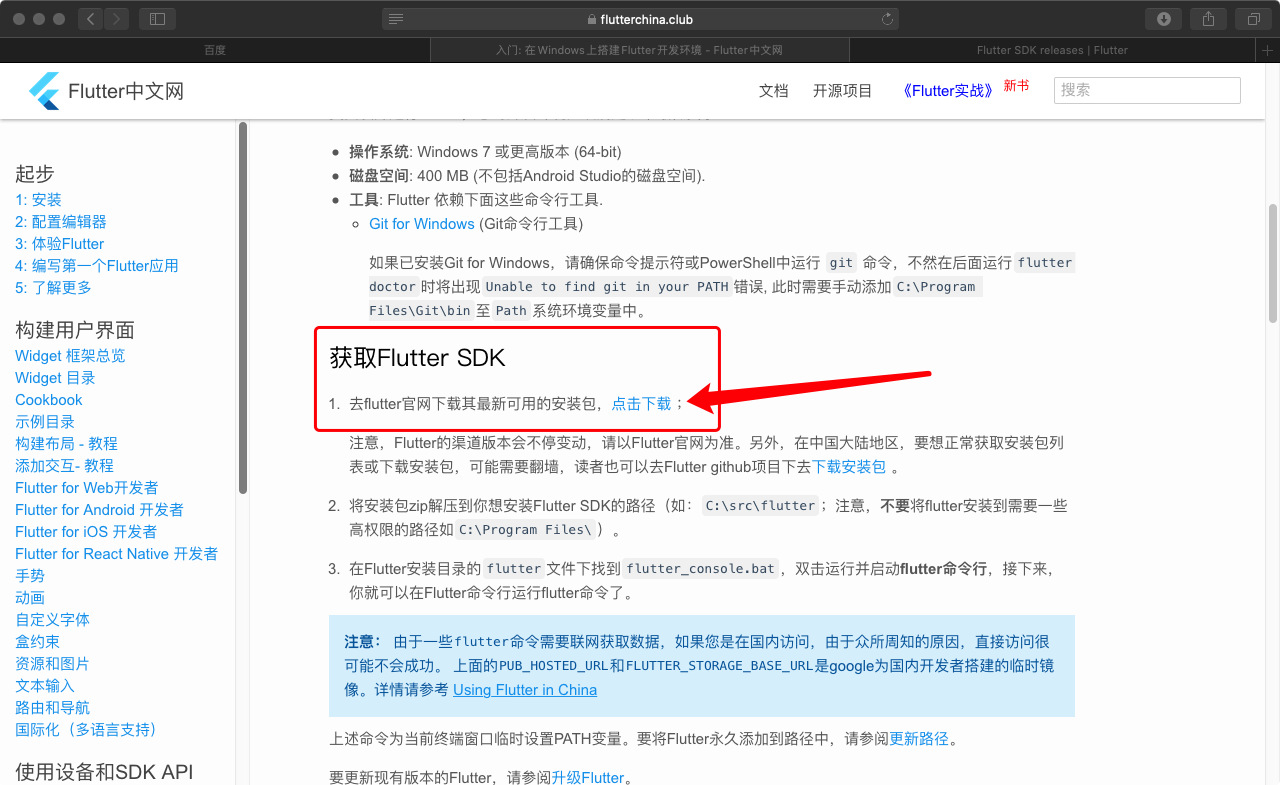Select the 入门: 在Windows上搭建Flutter开发环境 tab
This screenshot has height=785, width=1280.
coord(640,50)
